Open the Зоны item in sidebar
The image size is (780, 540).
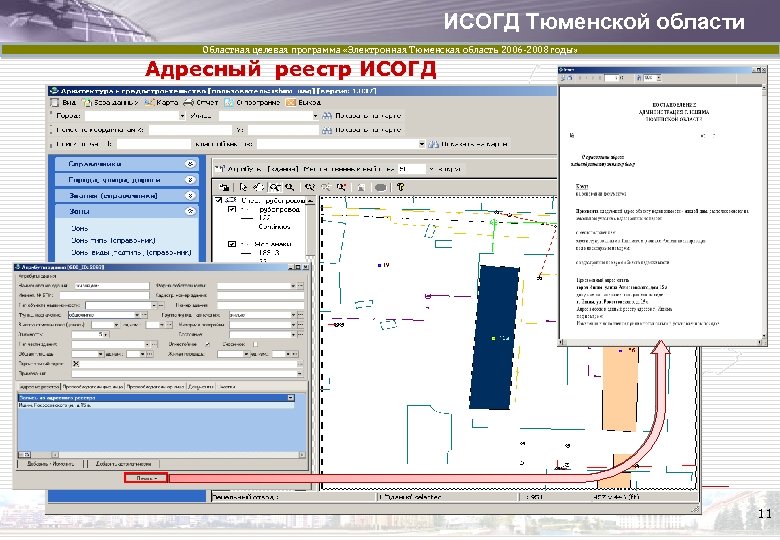point(80,228)
